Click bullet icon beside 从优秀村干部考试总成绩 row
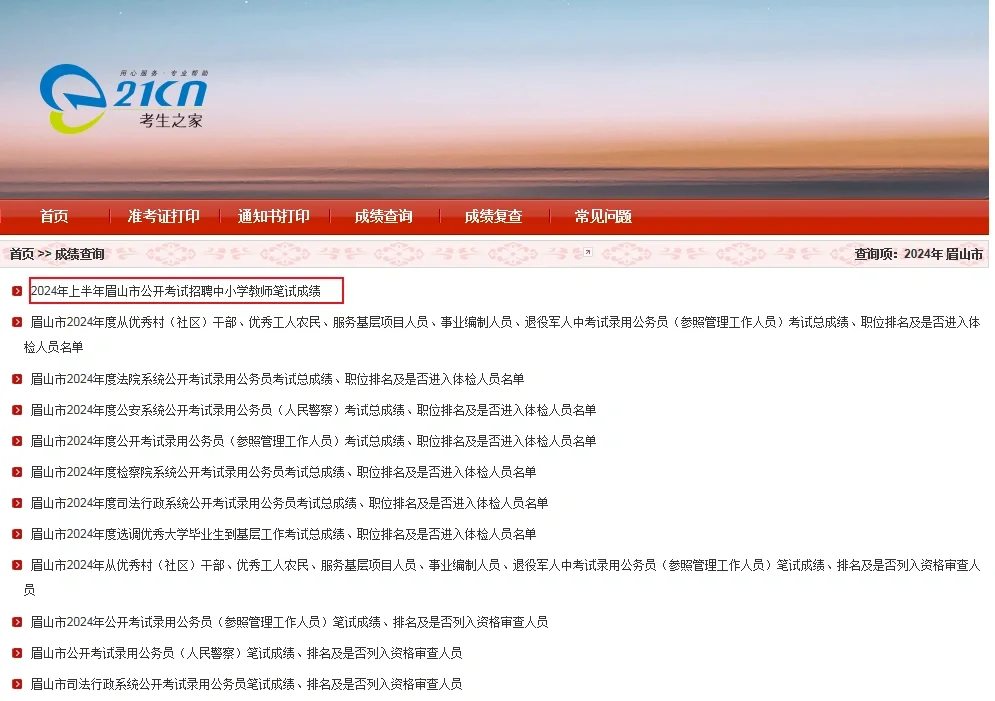The height and width of the screenshot is (701, 995). [17, 322]
